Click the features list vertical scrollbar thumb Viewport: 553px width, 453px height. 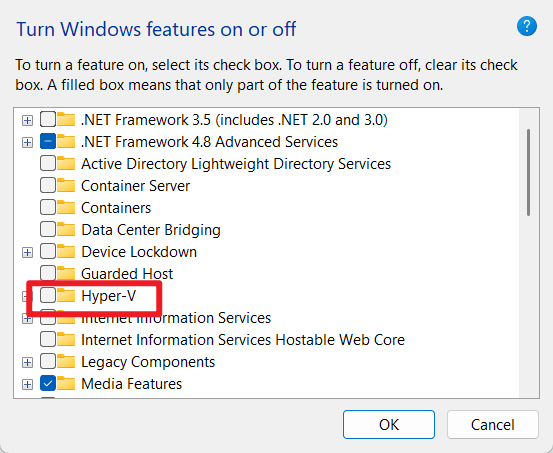[528, 172]
